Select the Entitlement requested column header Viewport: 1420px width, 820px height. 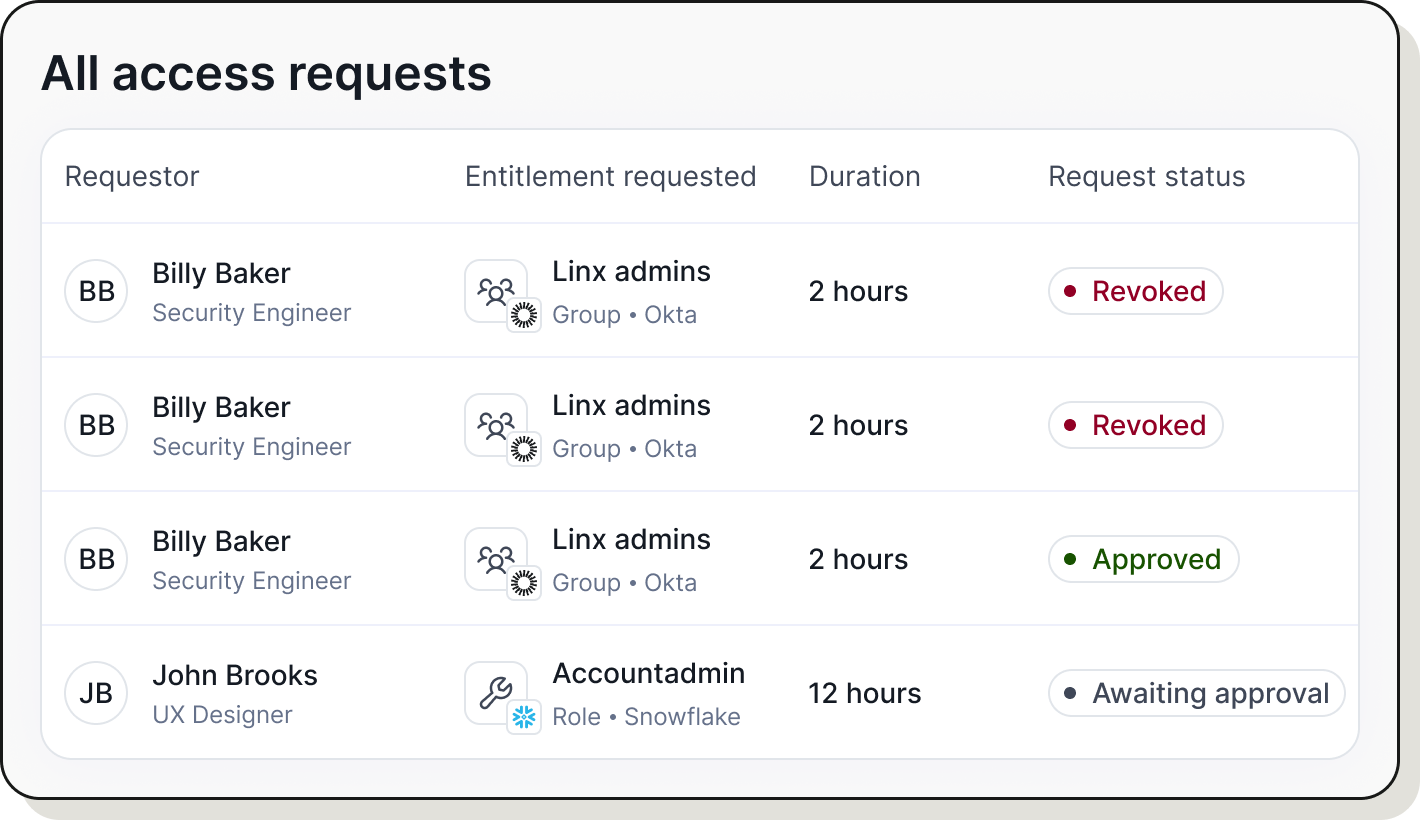[610, 176]
